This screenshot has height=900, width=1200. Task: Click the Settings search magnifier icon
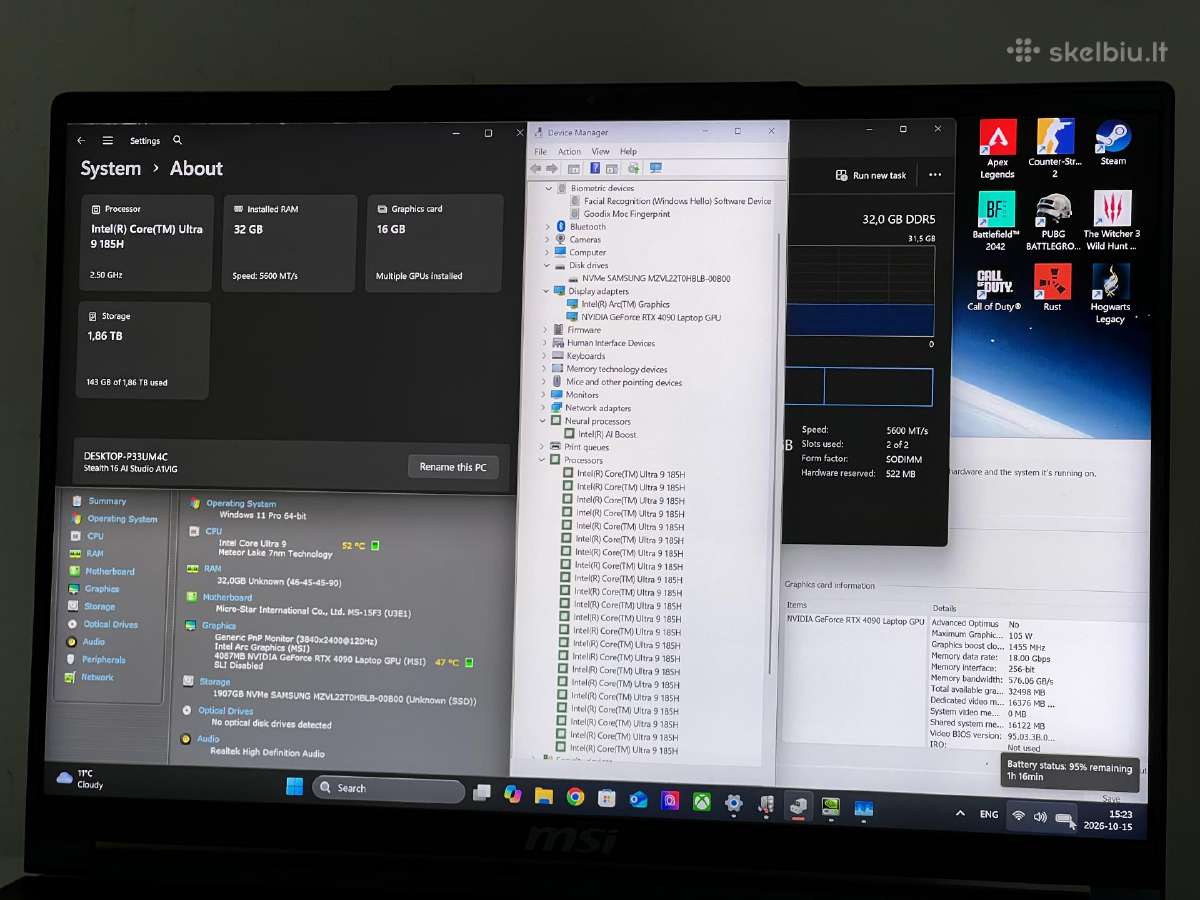click(x=177, y=141)
